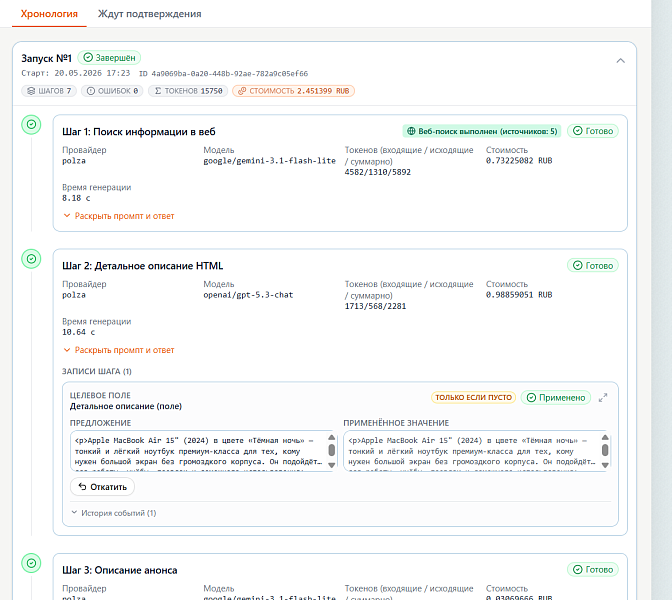
Task: Click the Завершён status badge
Action: (x=109, y=57)
